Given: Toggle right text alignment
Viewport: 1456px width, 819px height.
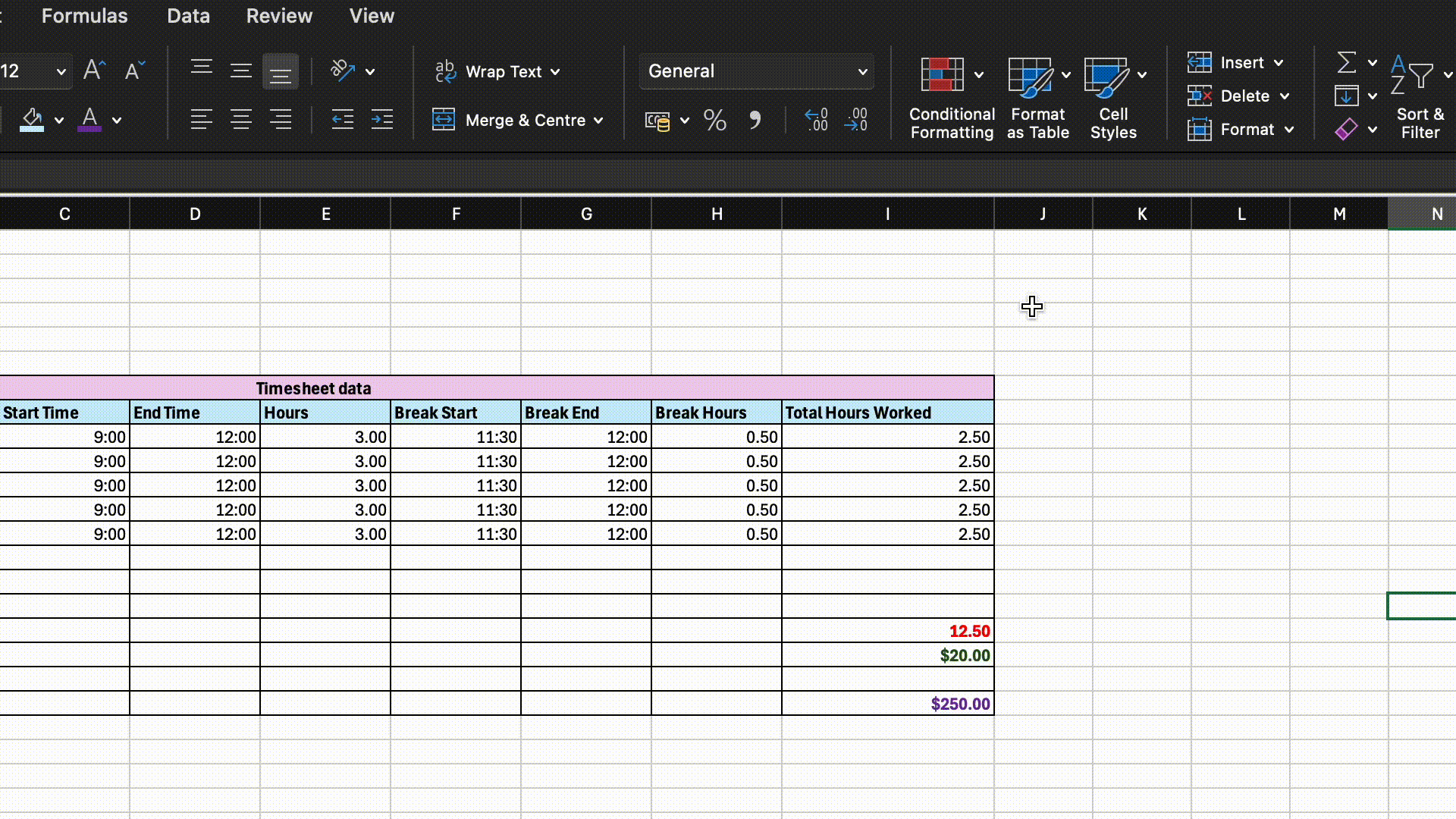Looking at the screenshot, I should (281, 119).
